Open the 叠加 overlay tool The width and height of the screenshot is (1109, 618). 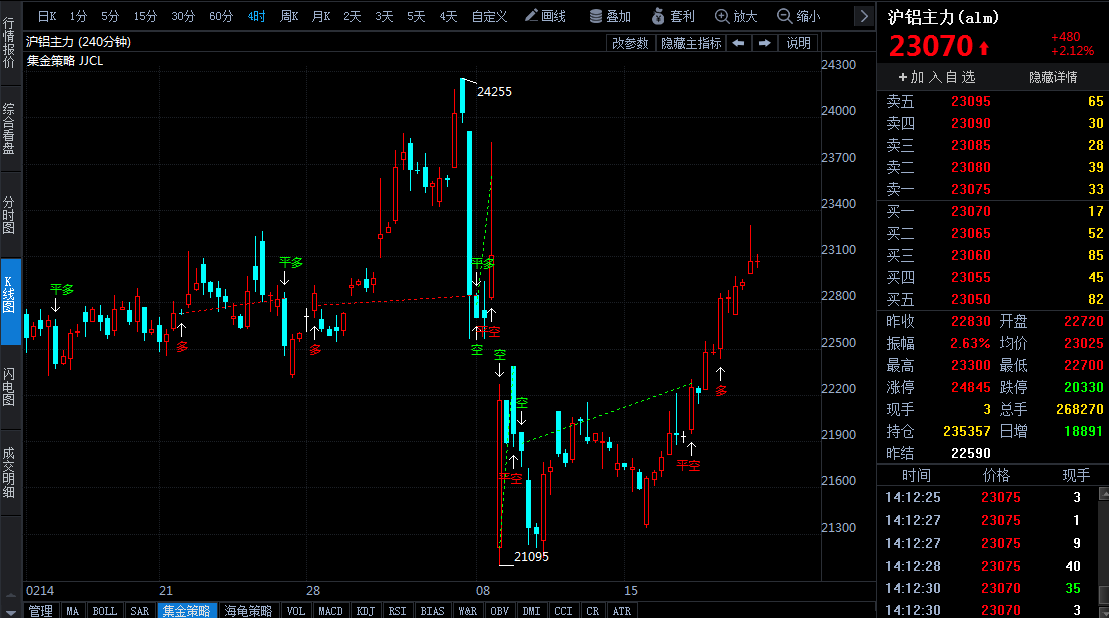610,16
